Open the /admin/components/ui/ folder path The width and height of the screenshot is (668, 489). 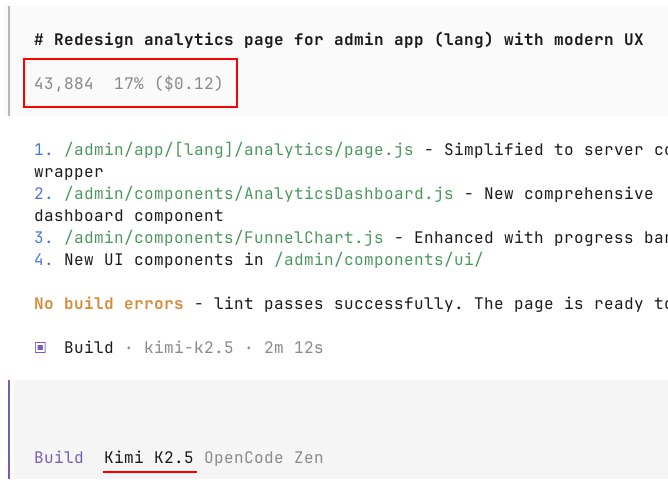click(358, 260)
